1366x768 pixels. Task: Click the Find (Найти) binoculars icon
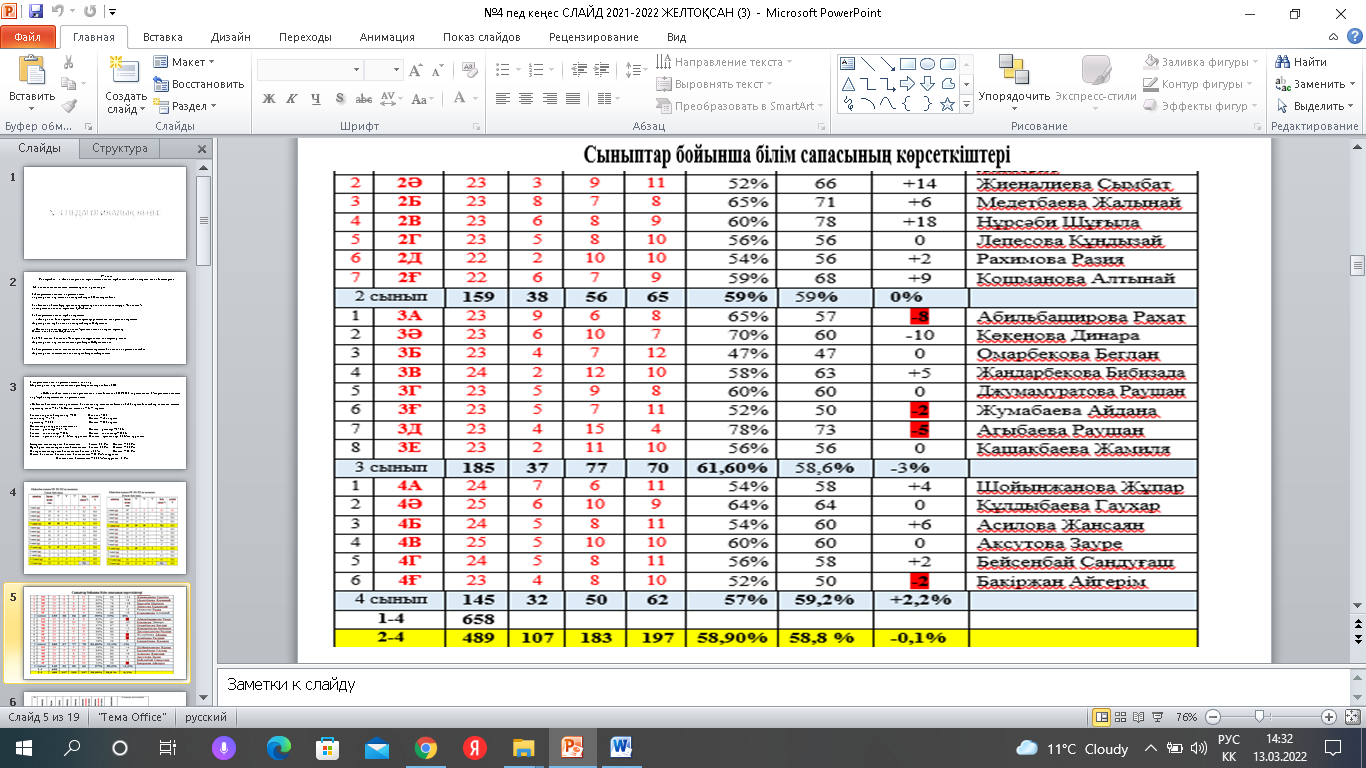[x=1284, y=62]
